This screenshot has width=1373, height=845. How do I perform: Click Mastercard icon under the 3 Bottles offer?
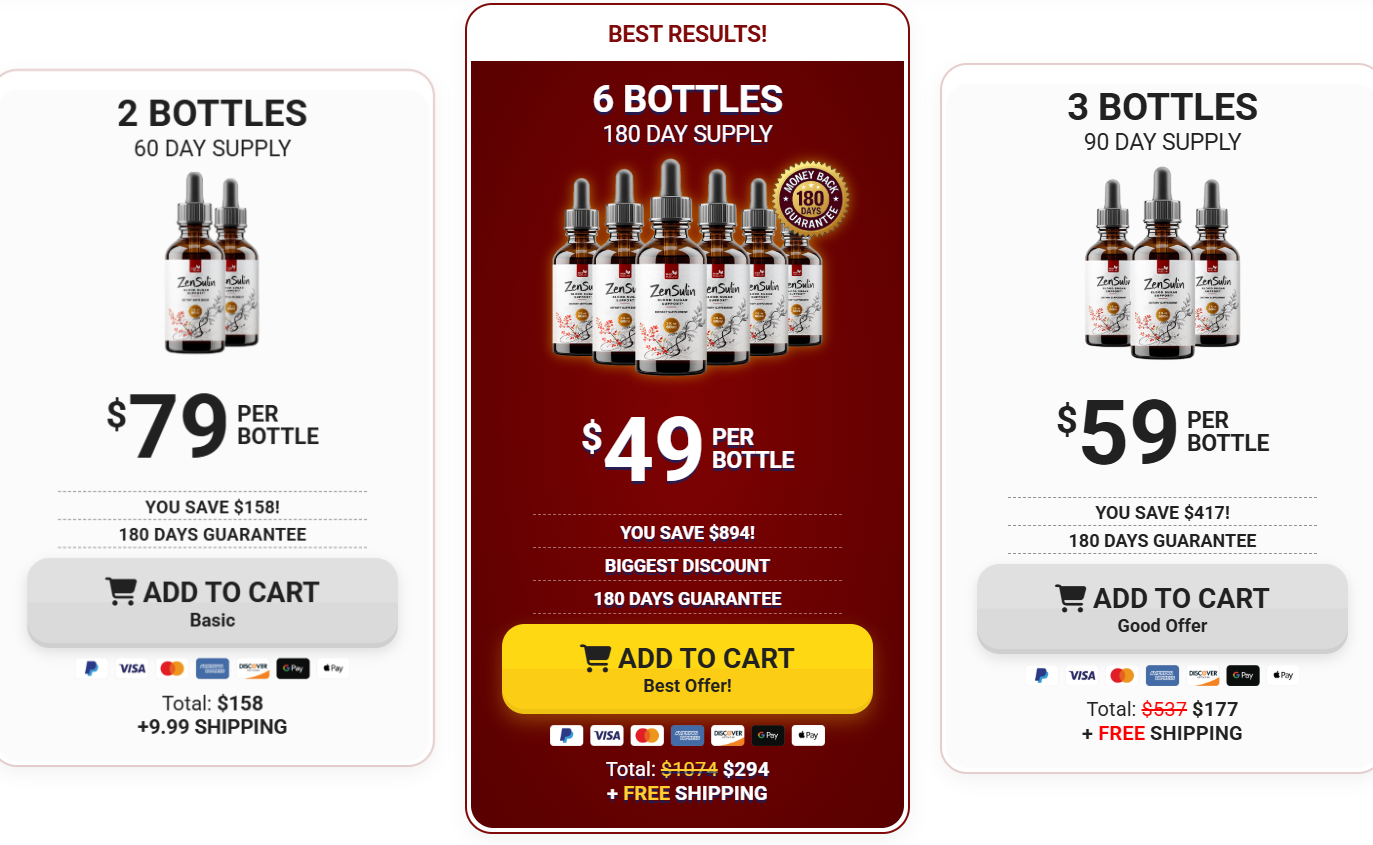click(x=1122, y=675)
